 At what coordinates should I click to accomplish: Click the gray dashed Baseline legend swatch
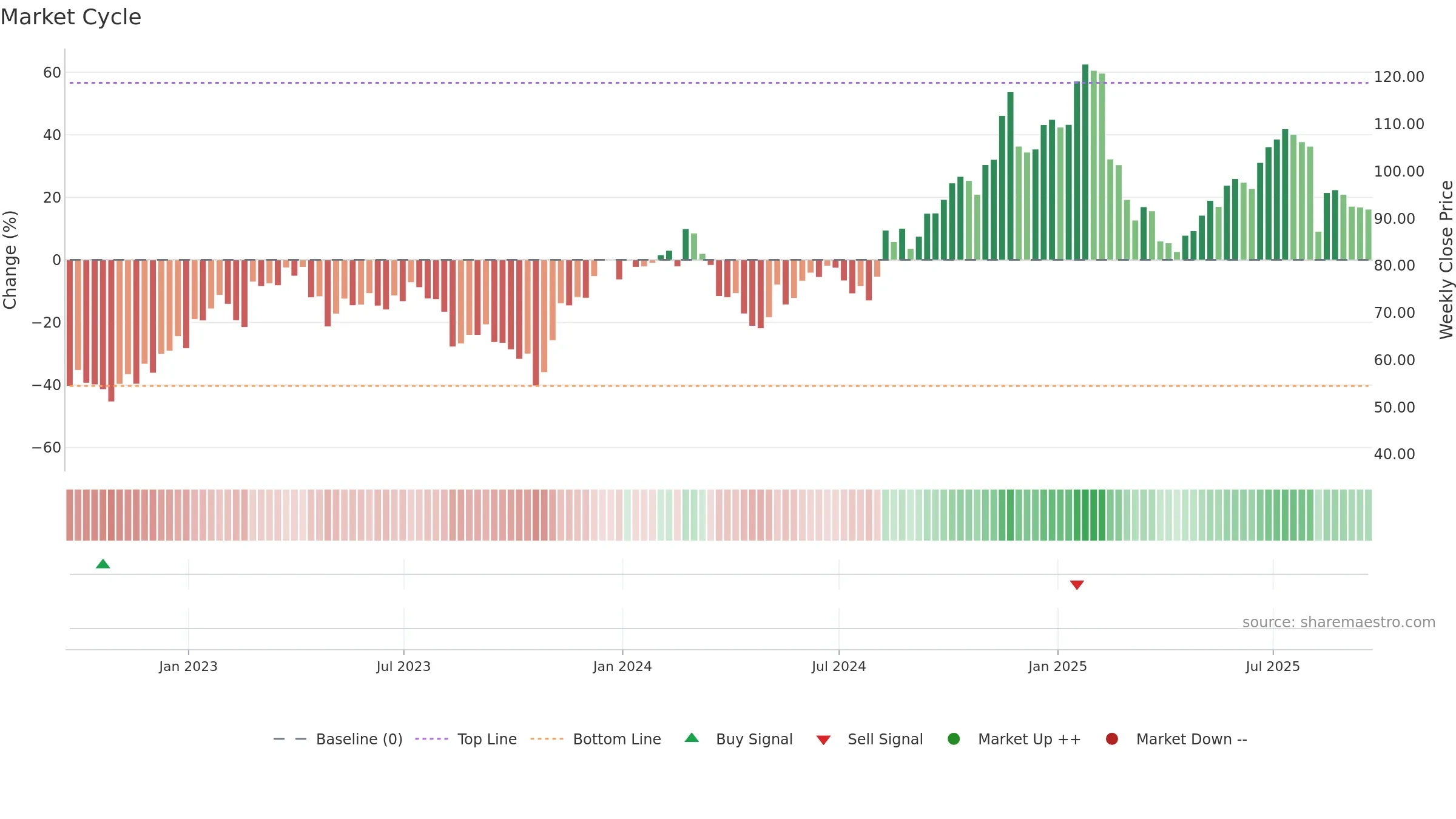[290, 739]
